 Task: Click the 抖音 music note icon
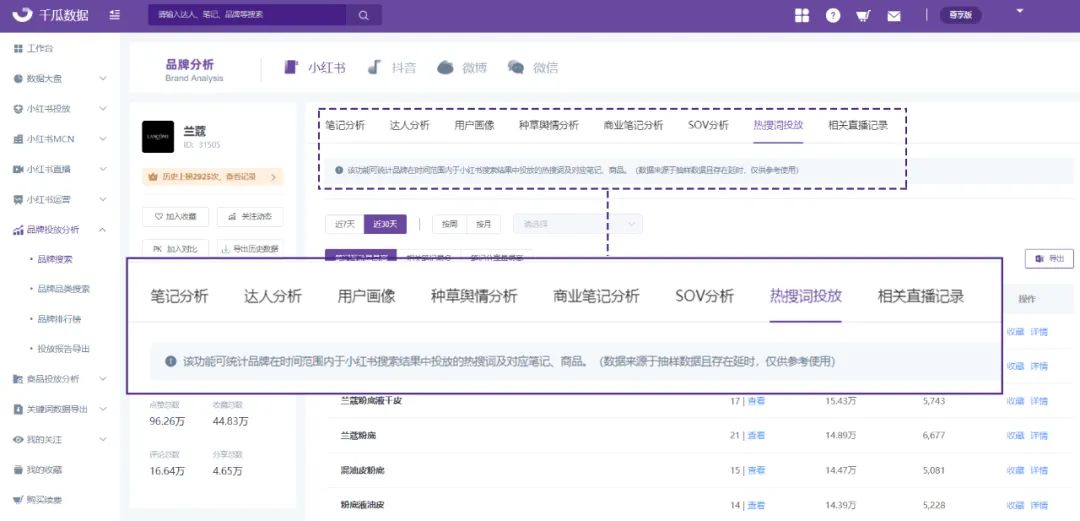point(374,67)
